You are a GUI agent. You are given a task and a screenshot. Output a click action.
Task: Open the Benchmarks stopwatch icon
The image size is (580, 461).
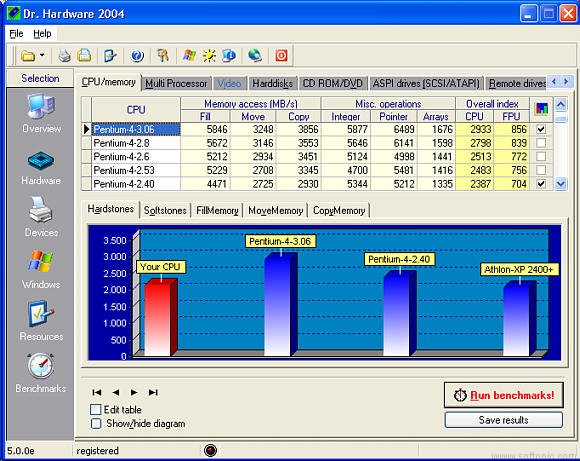41,366
